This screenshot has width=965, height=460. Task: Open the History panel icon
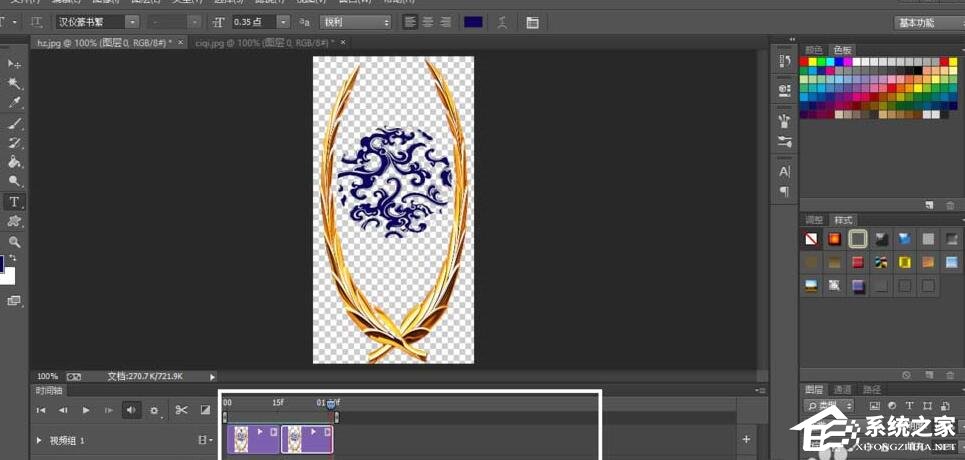point(784,62)
